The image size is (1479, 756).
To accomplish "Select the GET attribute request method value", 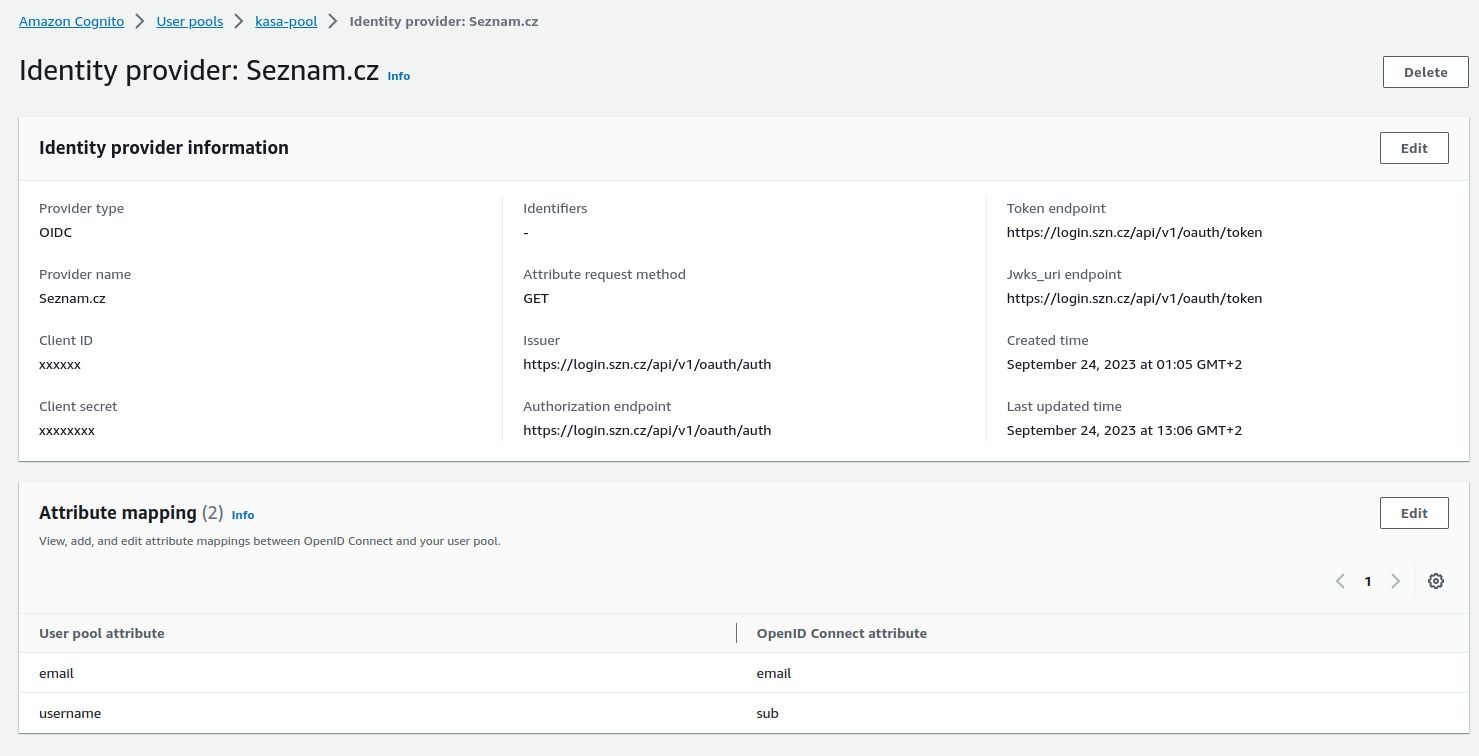I will (x=536, y=298).
